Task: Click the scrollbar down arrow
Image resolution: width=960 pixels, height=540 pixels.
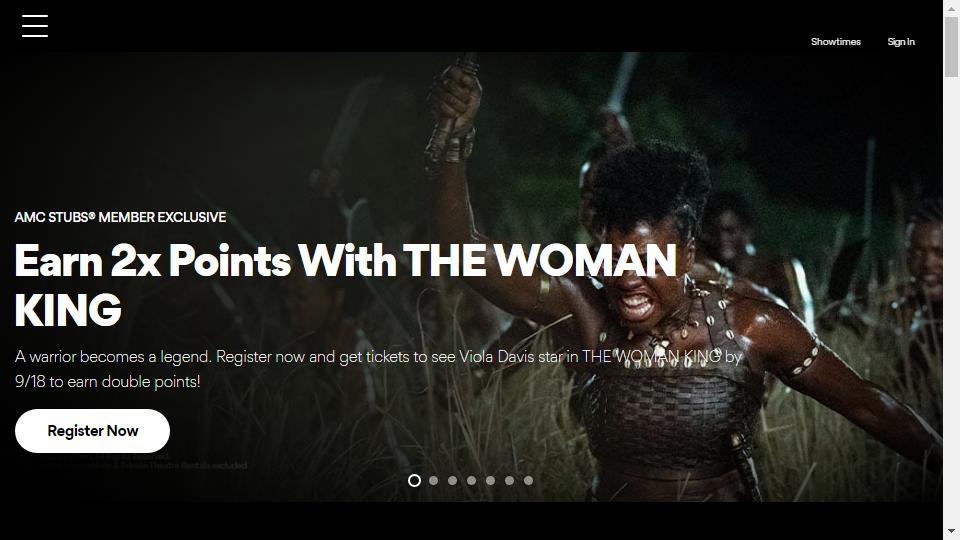Action: 951,531
